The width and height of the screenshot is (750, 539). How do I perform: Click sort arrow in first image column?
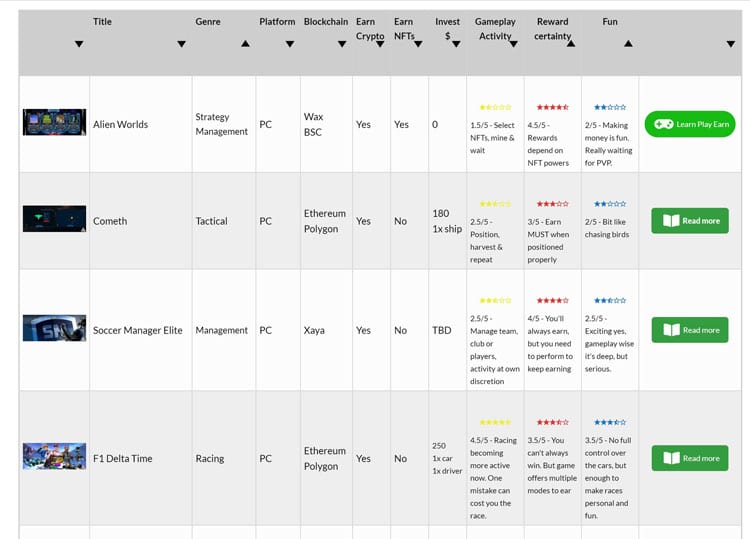(x=79, y=44)
